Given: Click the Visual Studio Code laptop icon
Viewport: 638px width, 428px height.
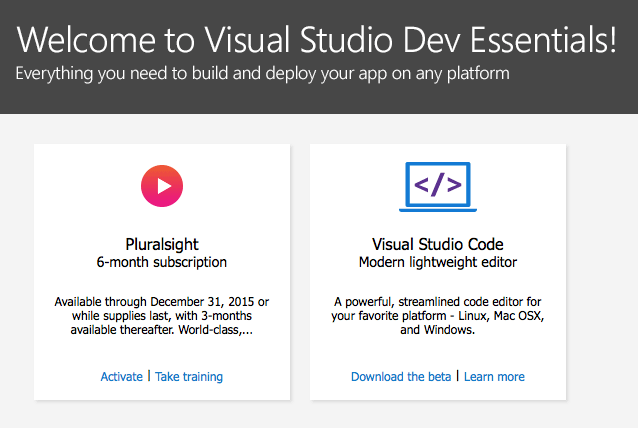Looking at the screenshot, I should pyautogui.click(x=438, y=187).
